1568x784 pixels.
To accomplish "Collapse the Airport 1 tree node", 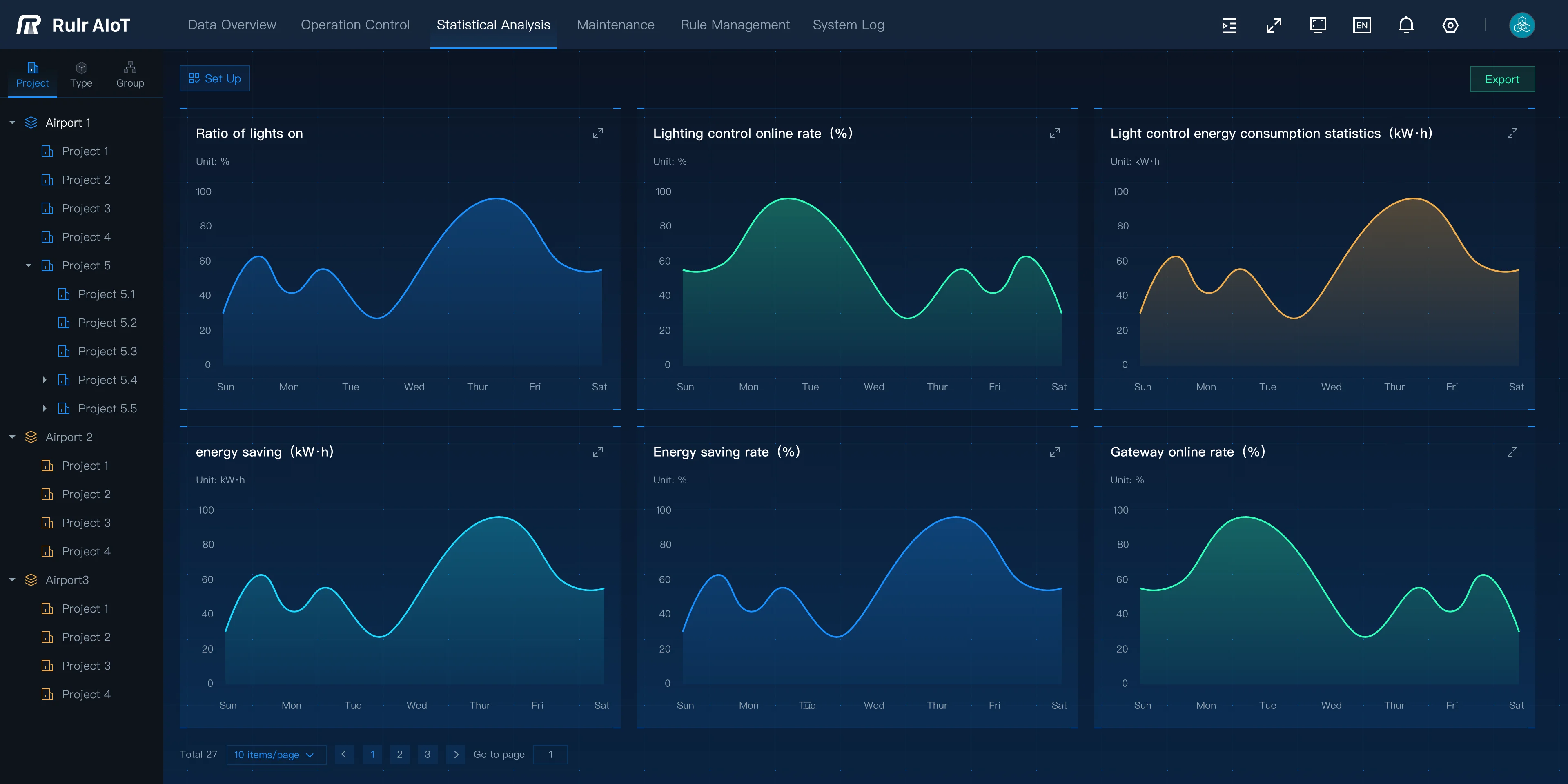I will tap(12, 123).
